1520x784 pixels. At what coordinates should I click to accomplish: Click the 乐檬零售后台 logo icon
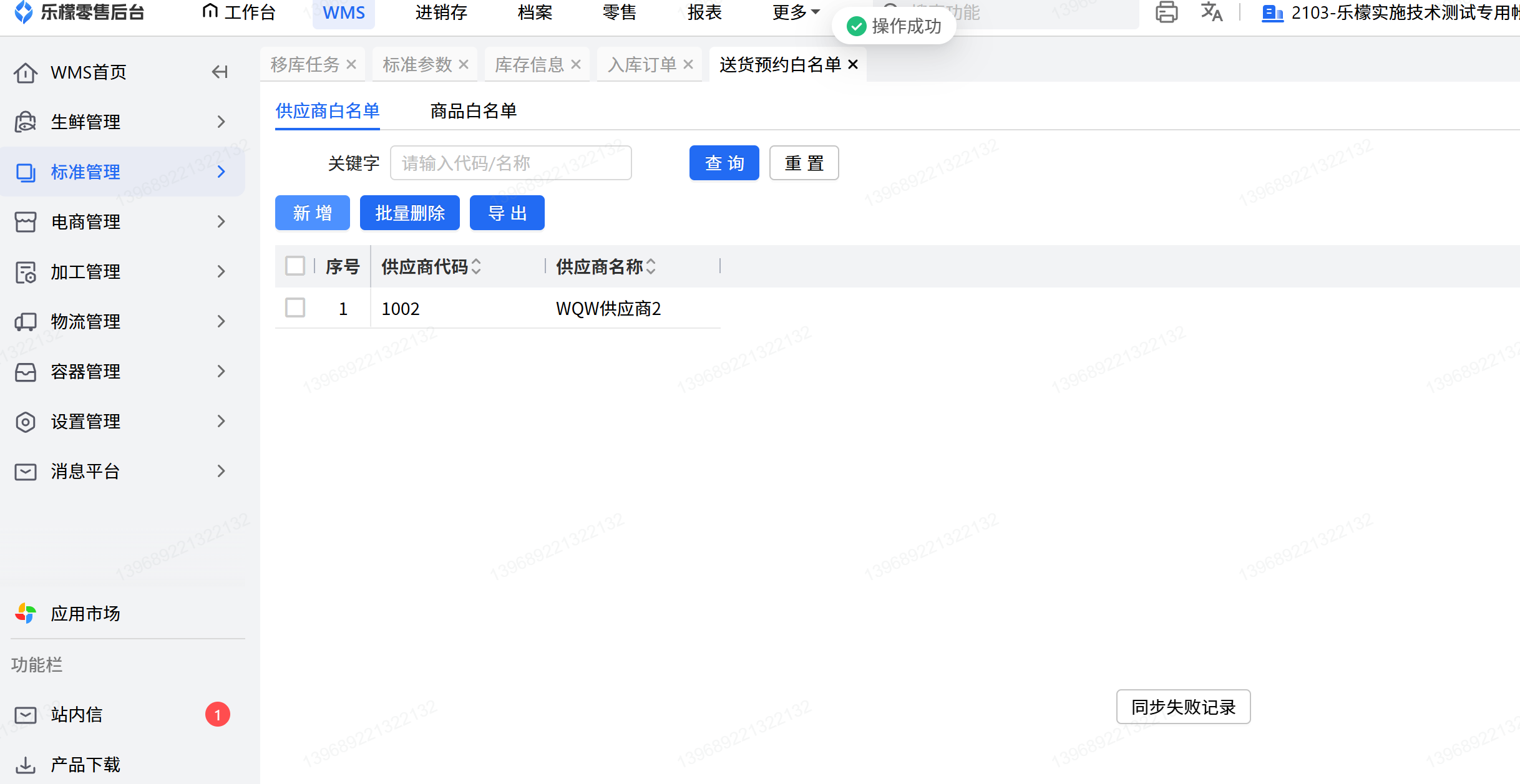tap(24, 12)
